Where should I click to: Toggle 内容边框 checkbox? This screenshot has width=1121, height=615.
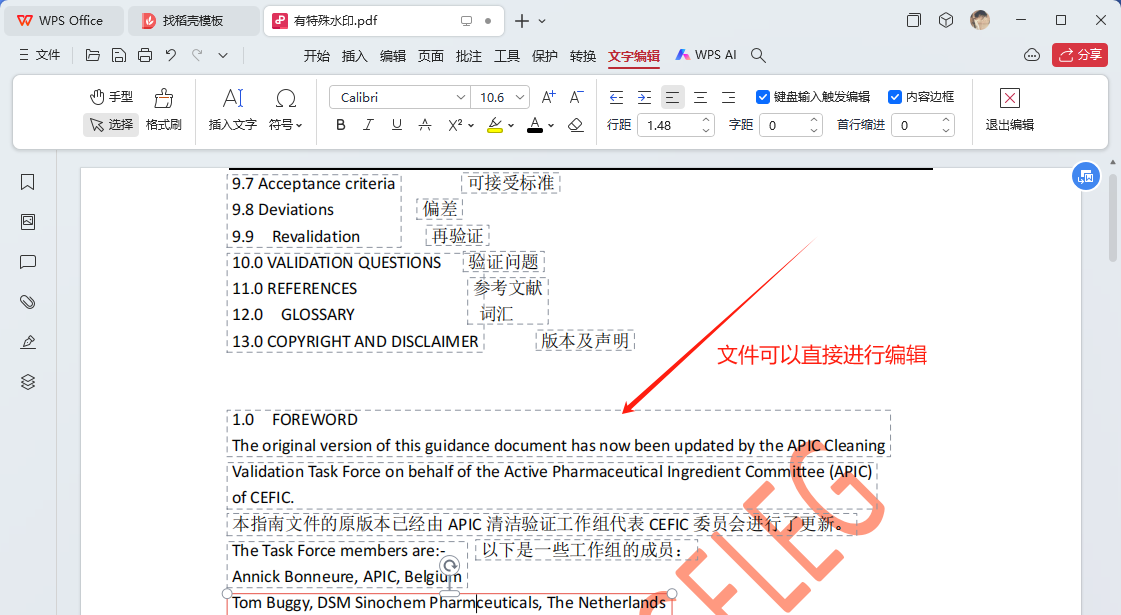point(894,97)
